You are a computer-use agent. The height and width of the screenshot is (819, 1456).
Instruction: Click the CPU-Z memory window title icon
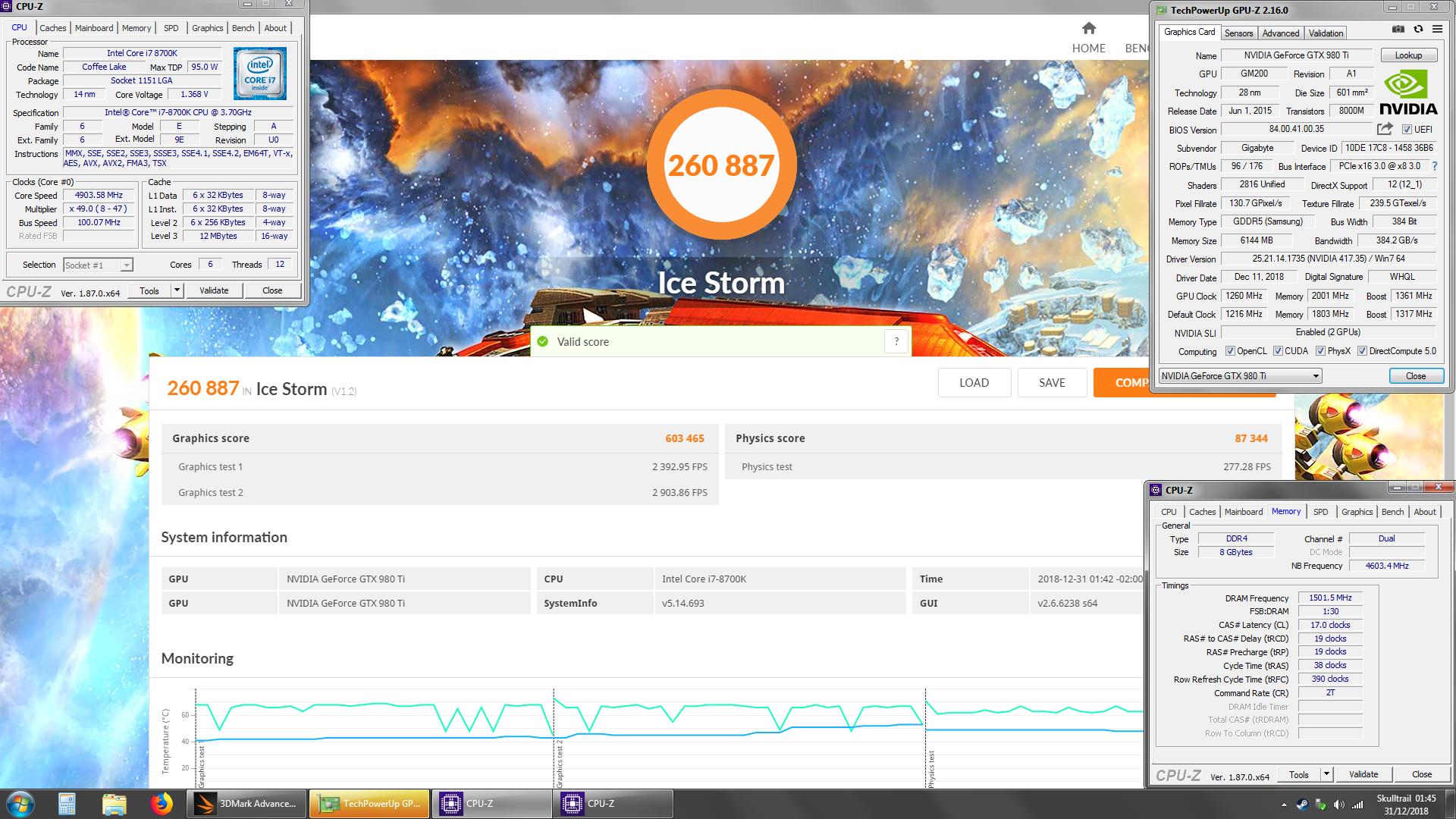[1156, 490]
